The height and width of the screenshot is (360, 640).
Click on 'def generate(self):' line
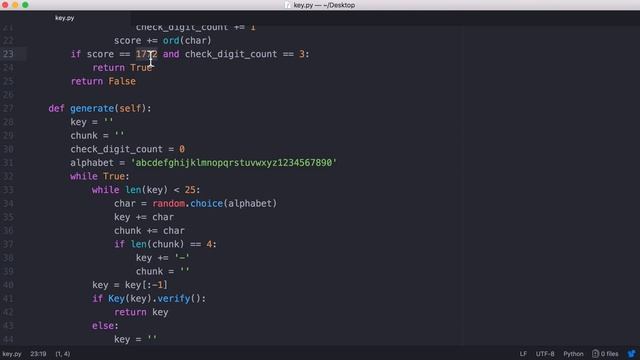pos(100,108)
